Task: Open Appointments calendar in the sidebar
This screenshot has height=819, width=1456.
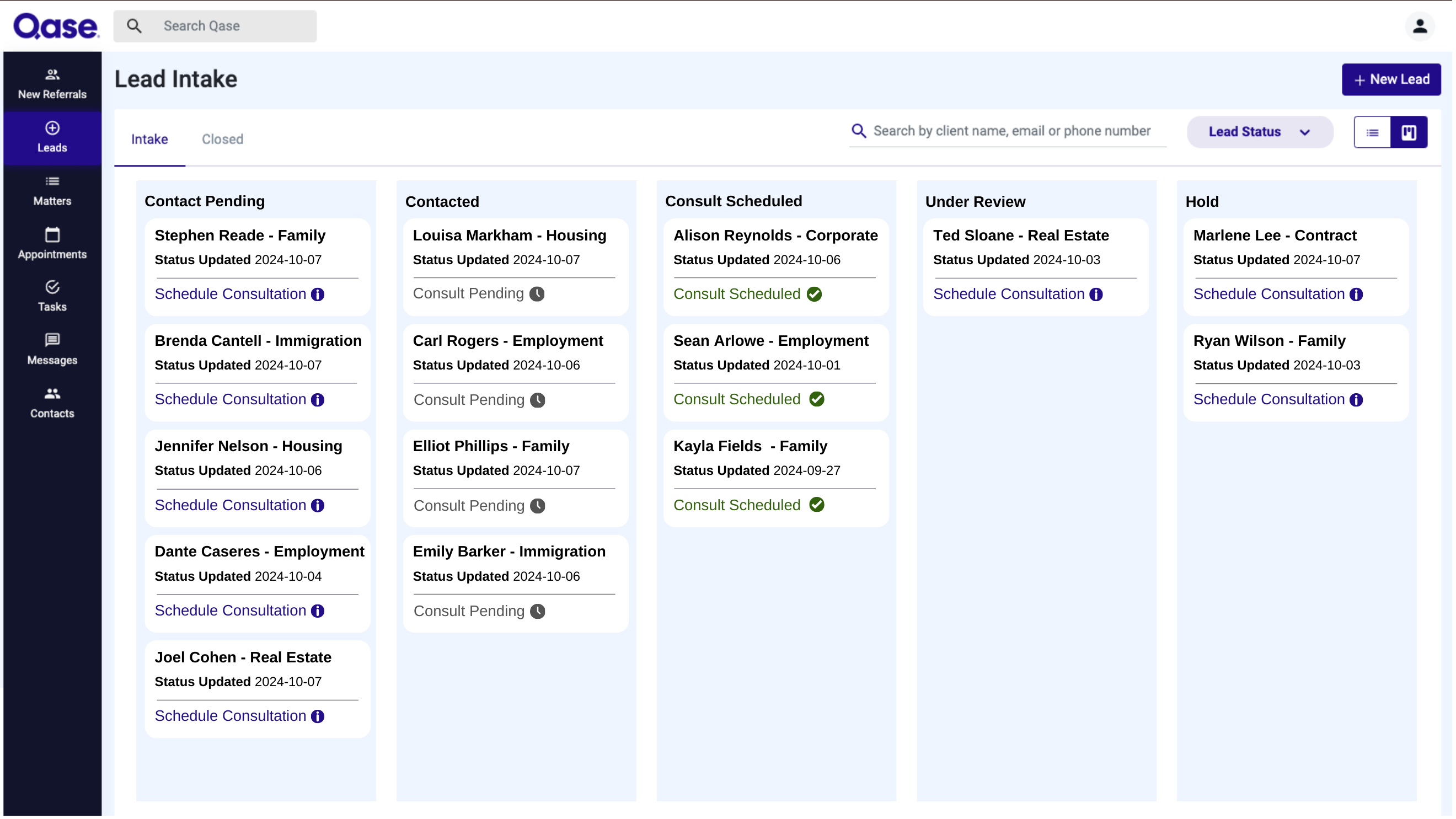Action: tap(52, 244)
